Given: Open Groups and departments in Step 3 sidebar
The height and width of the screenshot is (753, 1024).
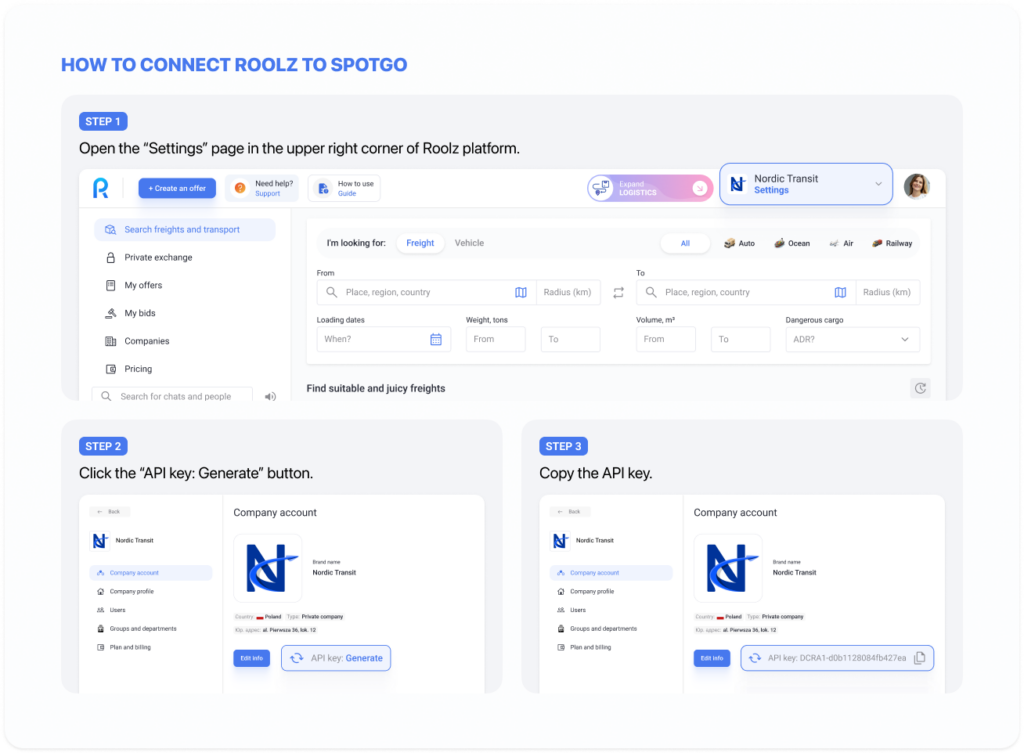Looking at the screenshot, I should [597, 628].
